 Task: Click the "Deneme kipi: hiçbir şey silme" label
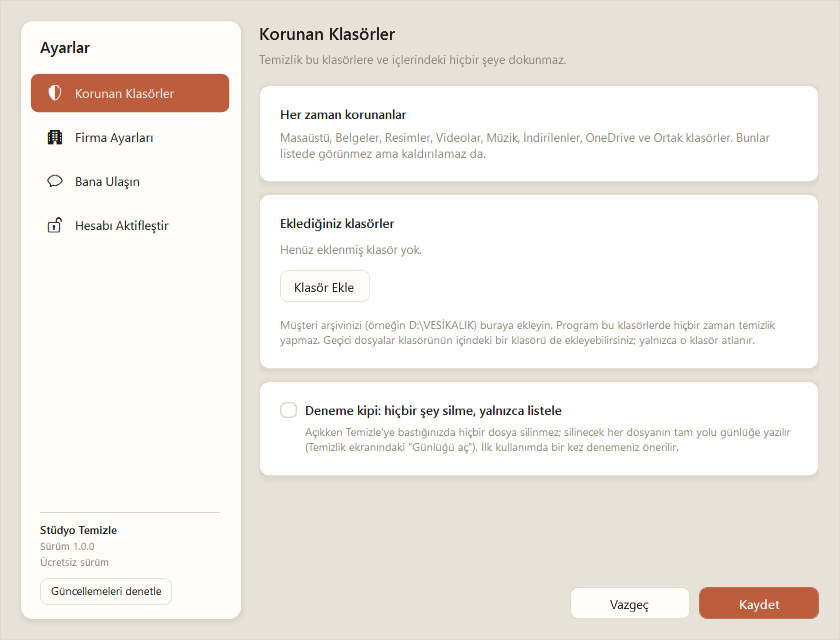433,411
